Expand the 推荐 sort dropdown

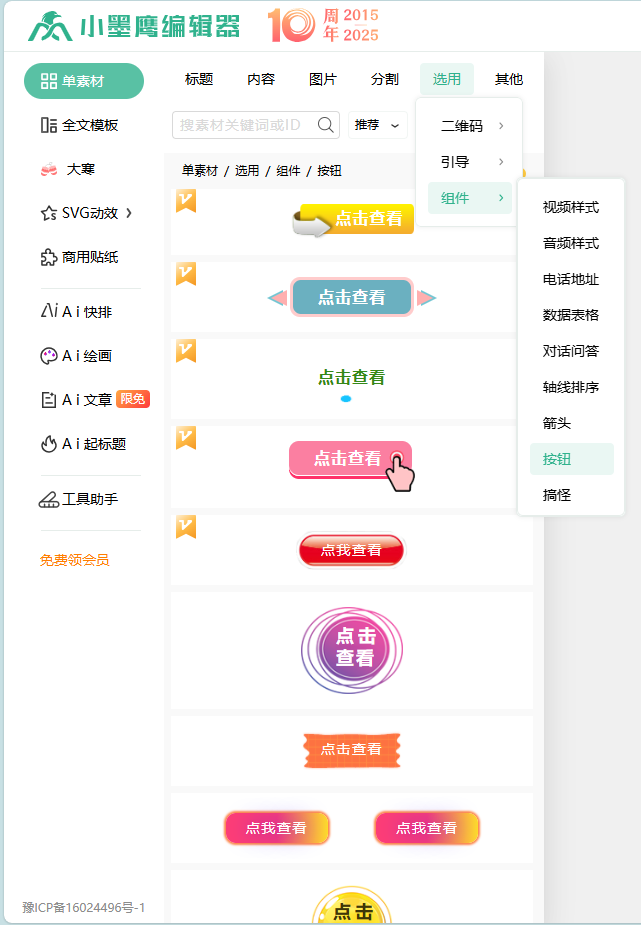[377, 125]
